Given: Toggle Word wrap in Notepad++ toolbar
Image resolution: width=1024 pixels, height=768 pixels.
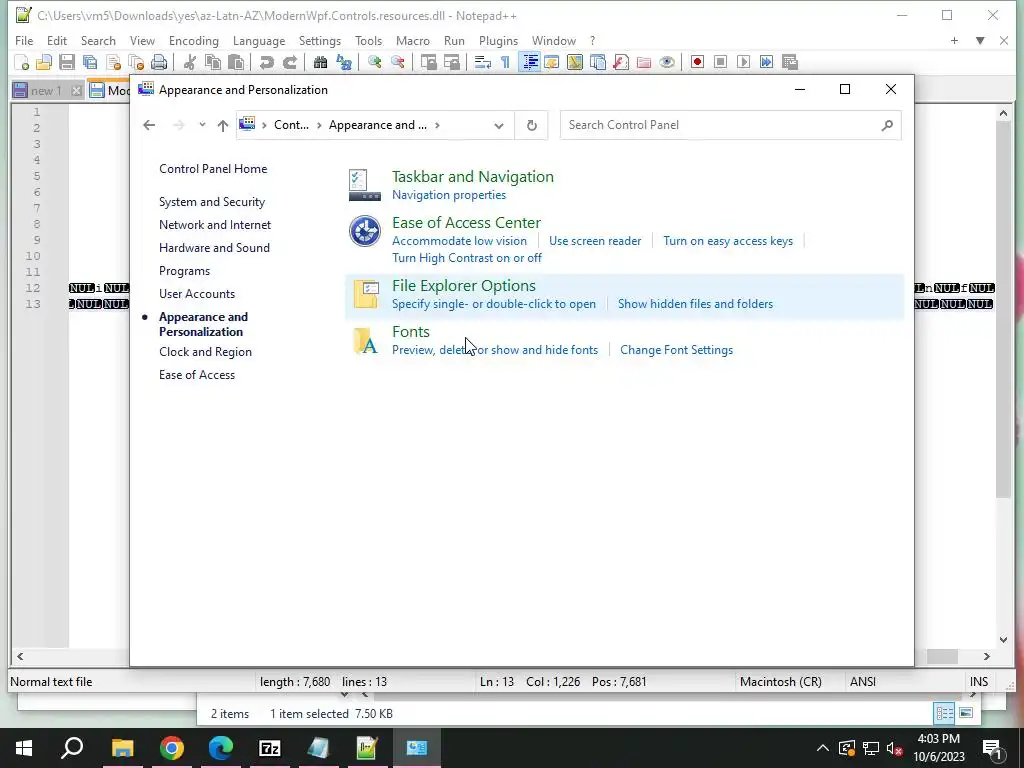Looking at the screenshot, I should click(x=483, y=62).
